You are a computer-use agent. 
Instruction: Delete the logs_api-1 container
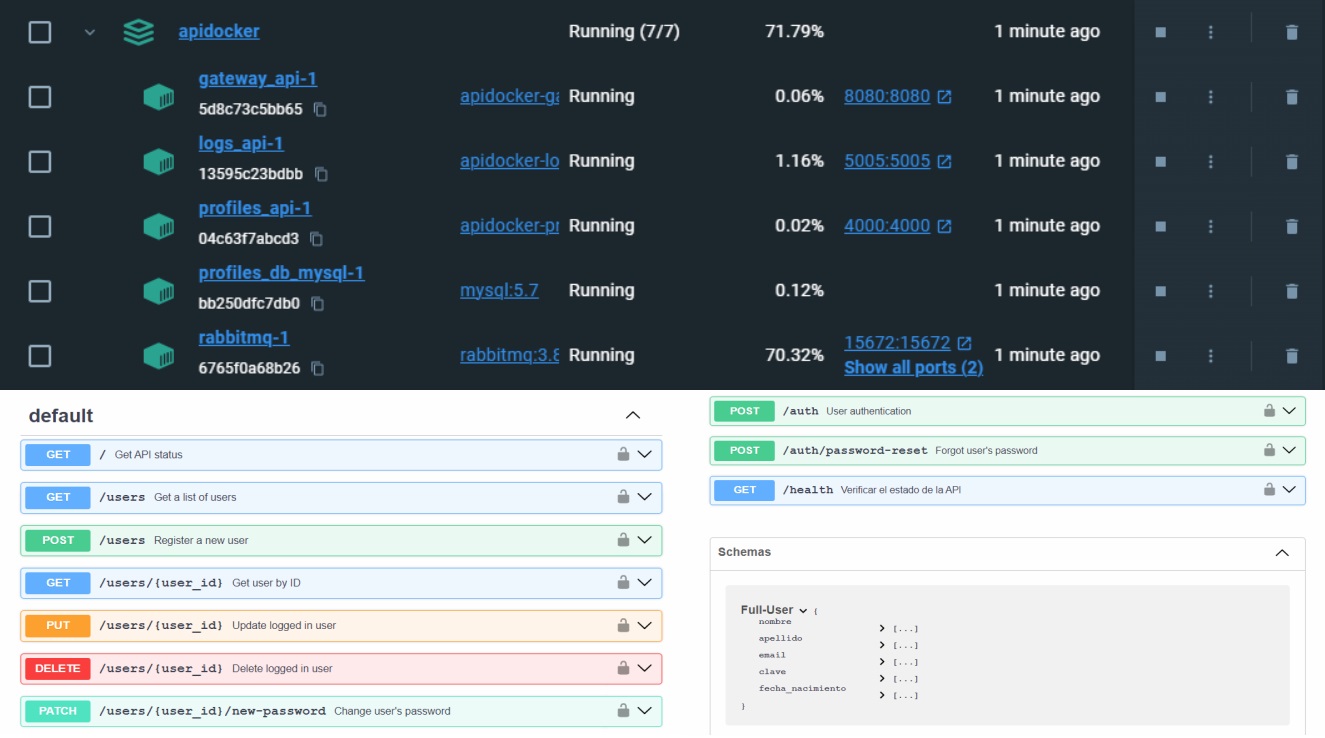pos(1291,161)
